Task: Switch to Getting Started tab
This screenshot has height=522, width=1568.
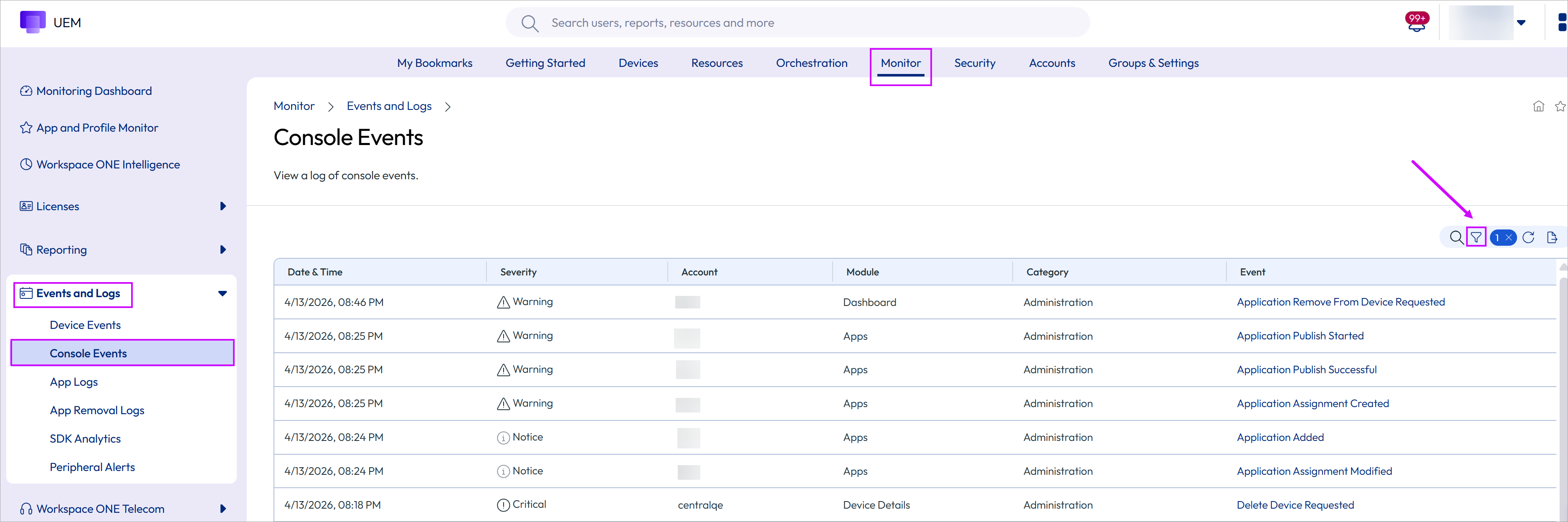Action: 545,64
